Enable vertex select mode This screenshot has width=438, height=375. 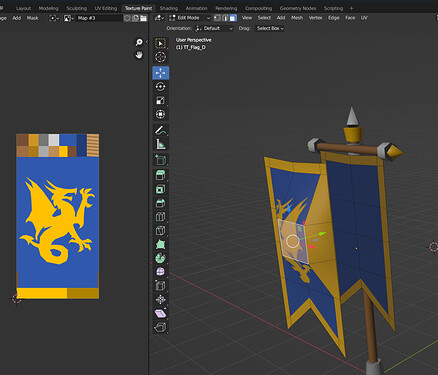217,18
